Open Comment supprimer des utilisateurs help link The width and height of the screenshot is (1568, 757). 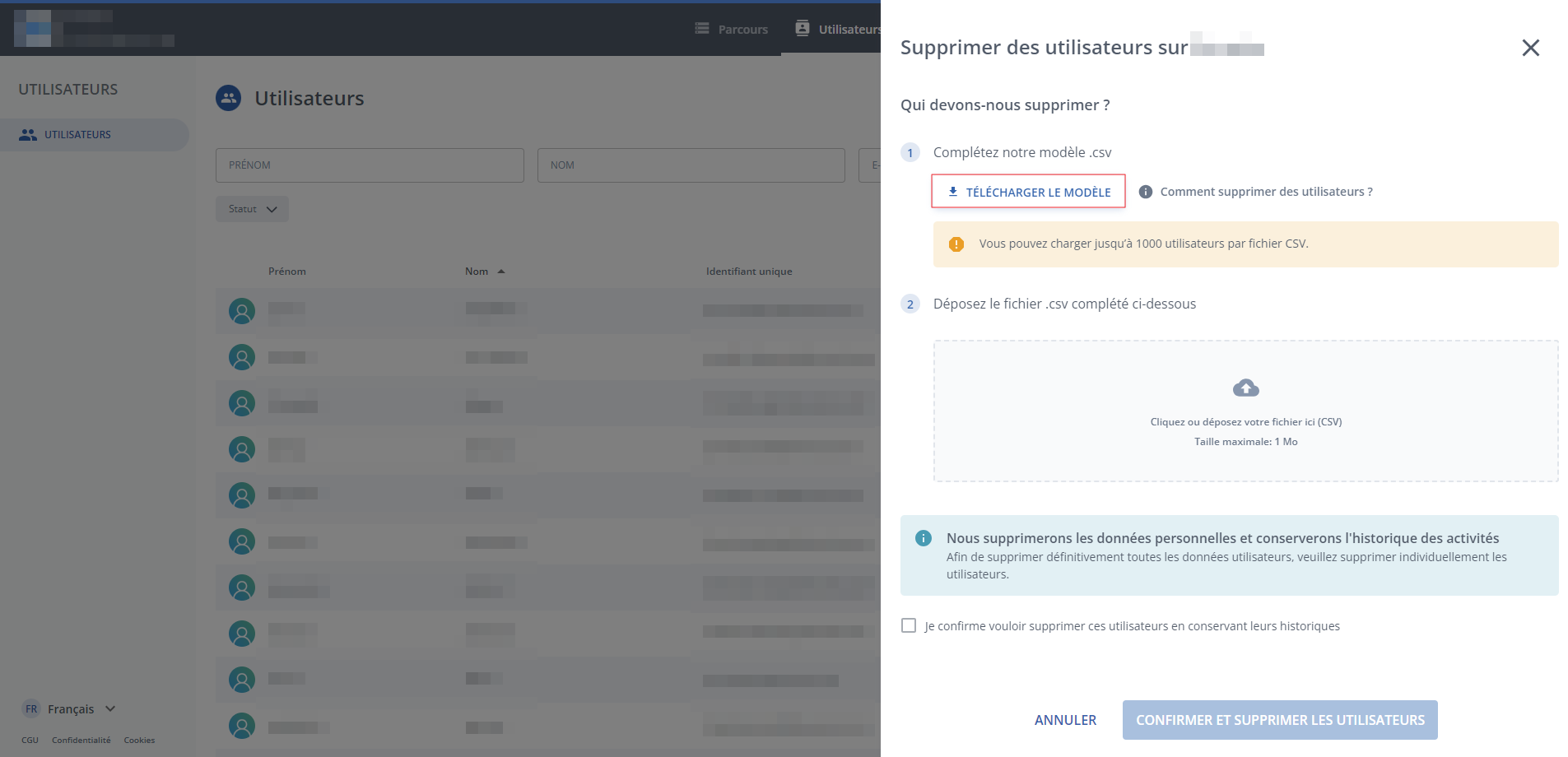point(1266,192)
